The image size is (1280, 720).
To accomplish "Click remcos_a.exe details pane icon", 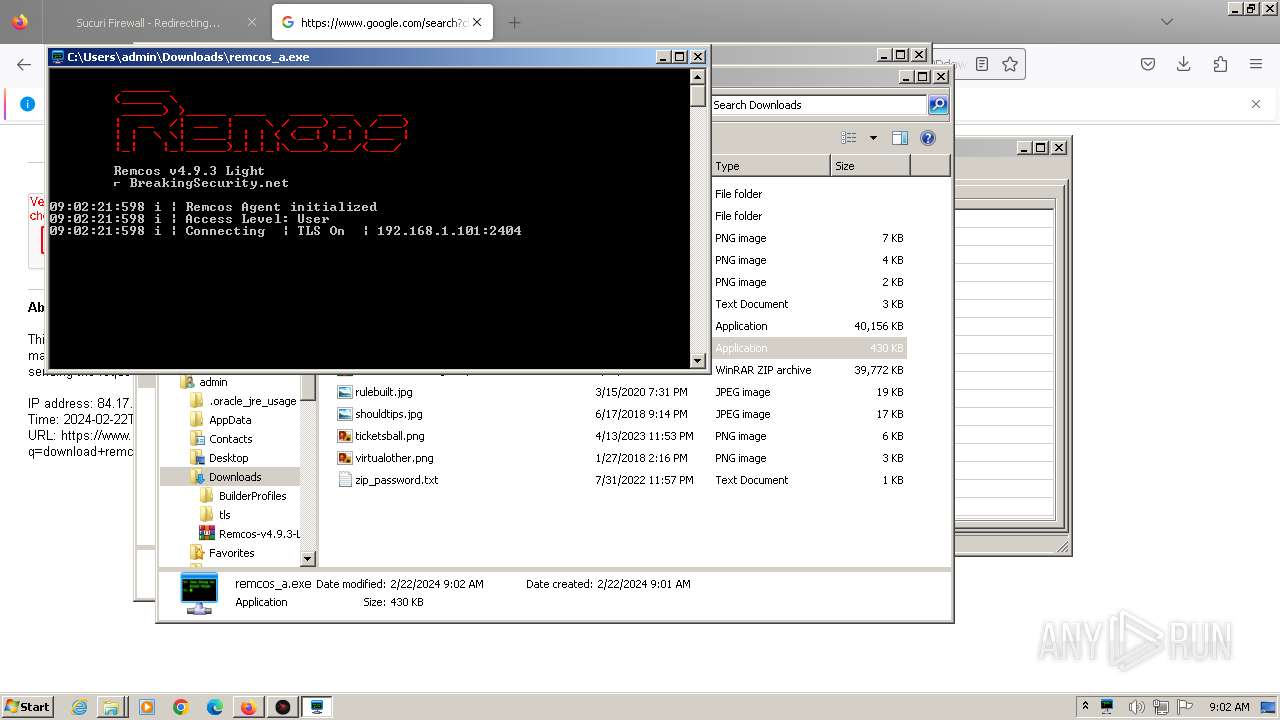I will (199, 593).
